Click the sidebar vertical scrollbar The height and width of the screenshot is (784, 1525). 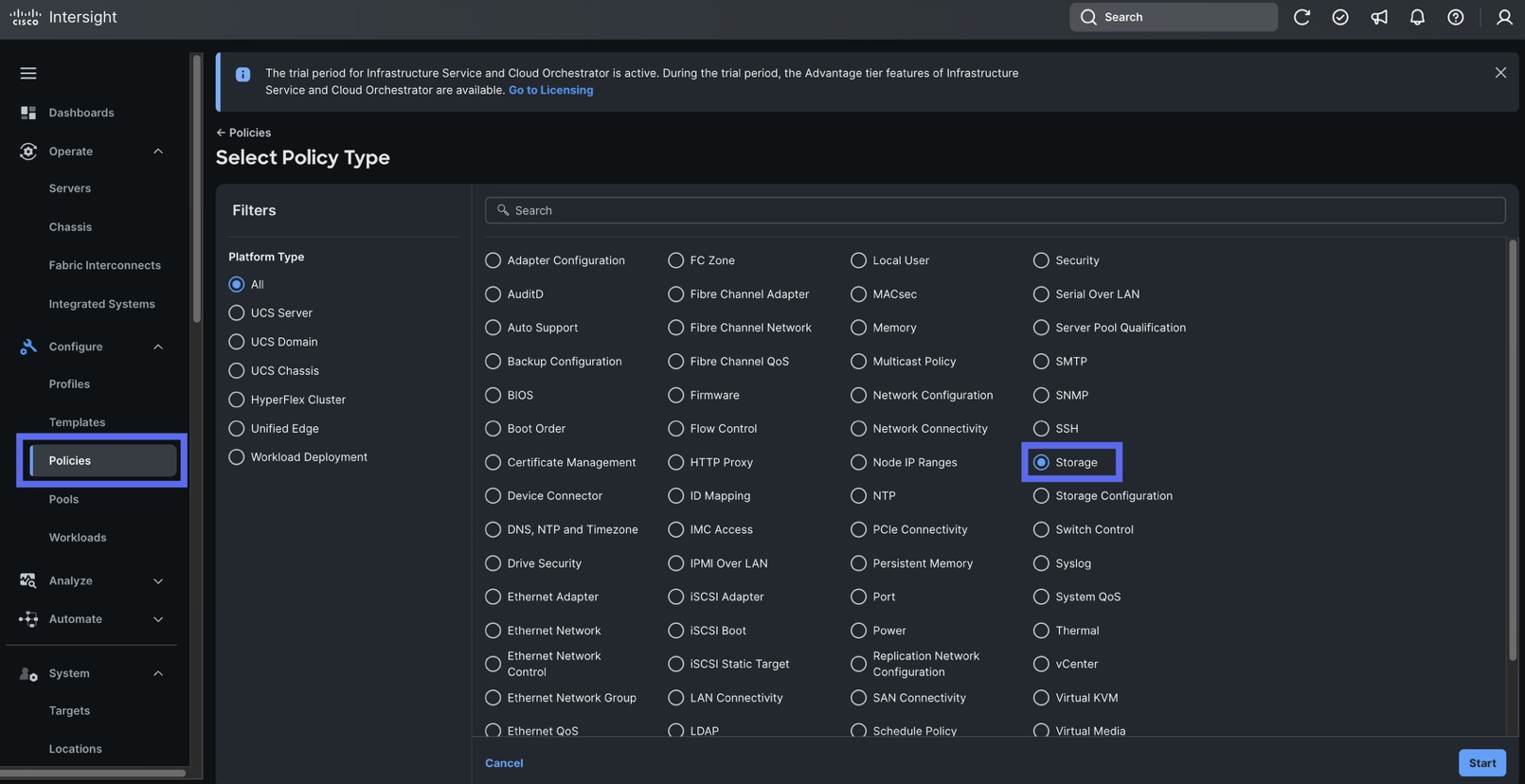[x=196, y=189]
